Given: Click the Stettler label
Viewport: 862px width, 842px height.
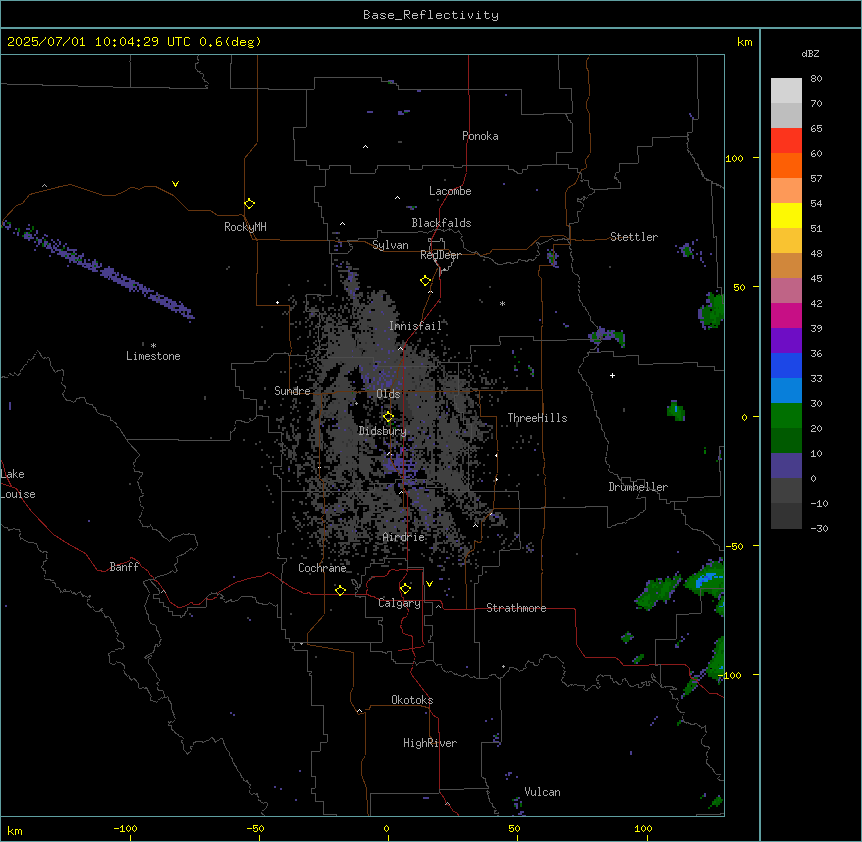Looking at the screenshot, I should pyautogui.click(x=634, y=237).
